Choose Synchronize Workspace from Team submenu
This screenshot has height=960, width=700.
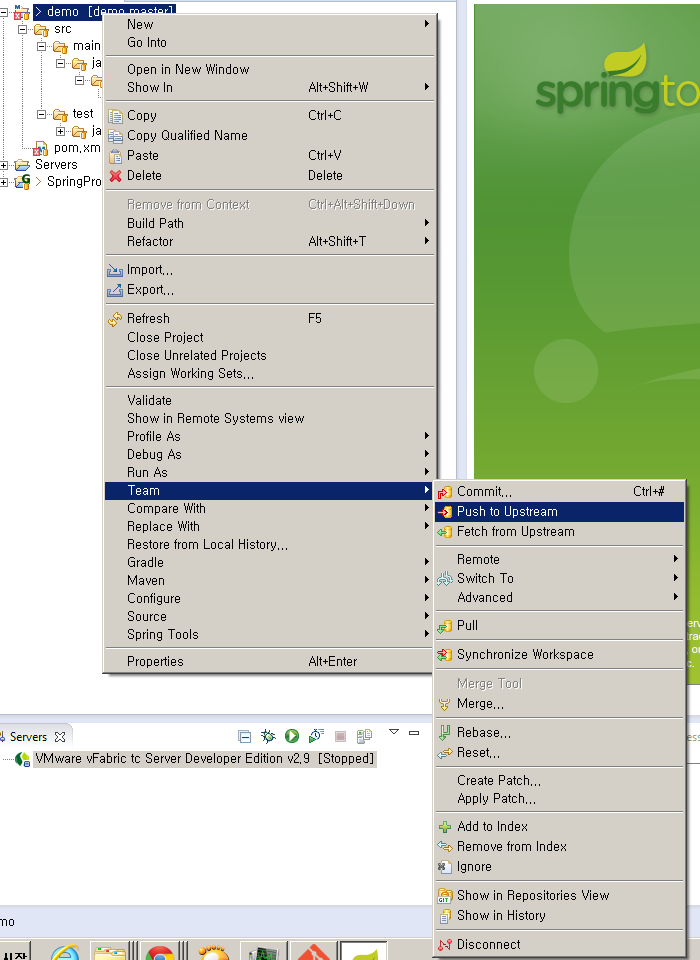point(525,655)
